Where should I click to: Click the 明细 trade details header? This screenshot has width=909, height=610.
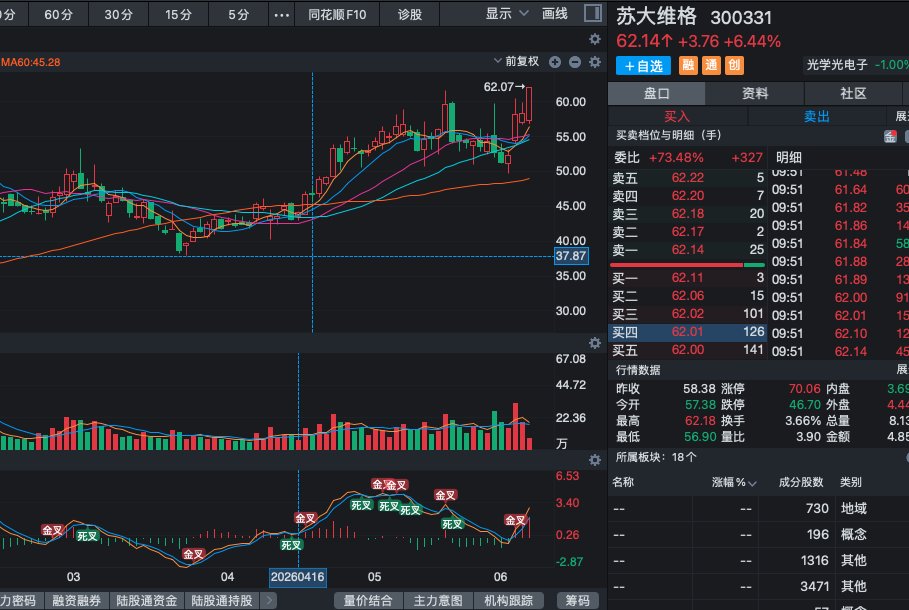pos(788,157)
